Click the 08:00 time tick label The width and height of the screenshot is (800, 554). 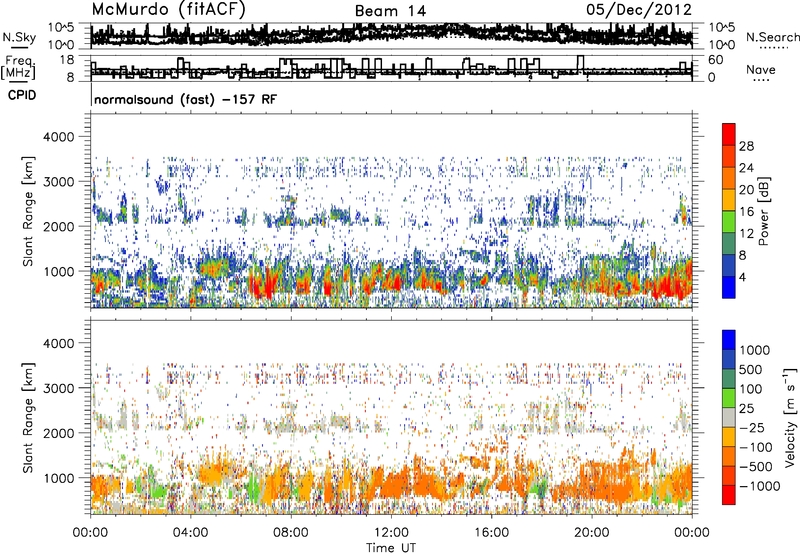tap(291, 533)
